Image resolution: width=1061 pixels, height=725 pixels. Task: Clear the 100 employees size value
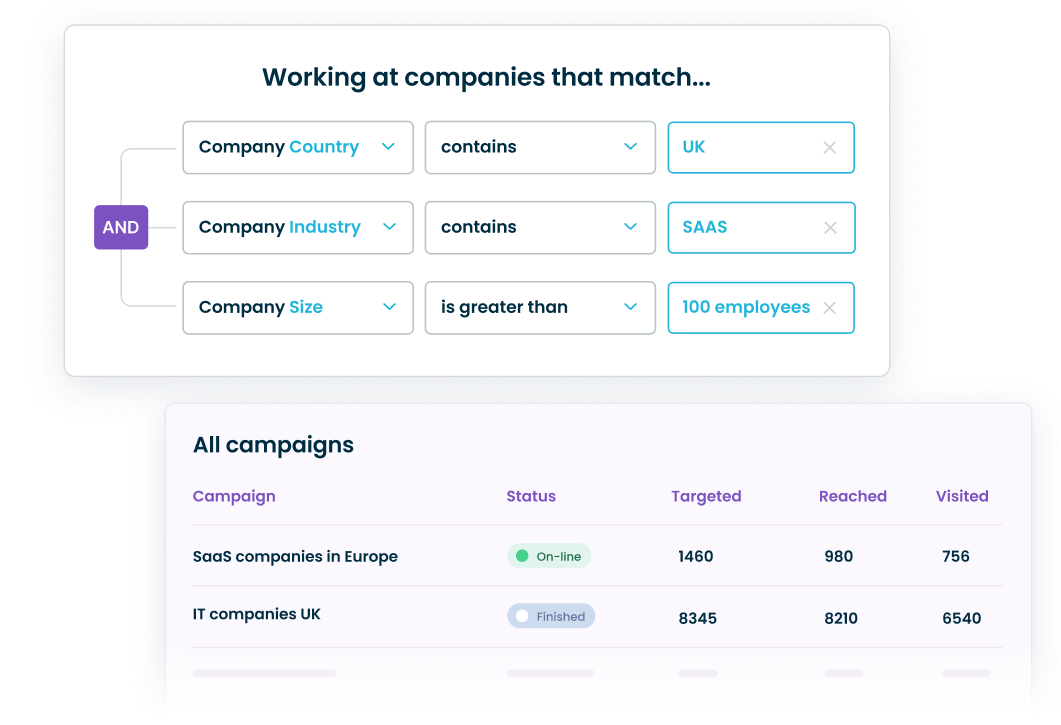pos(830,308)
